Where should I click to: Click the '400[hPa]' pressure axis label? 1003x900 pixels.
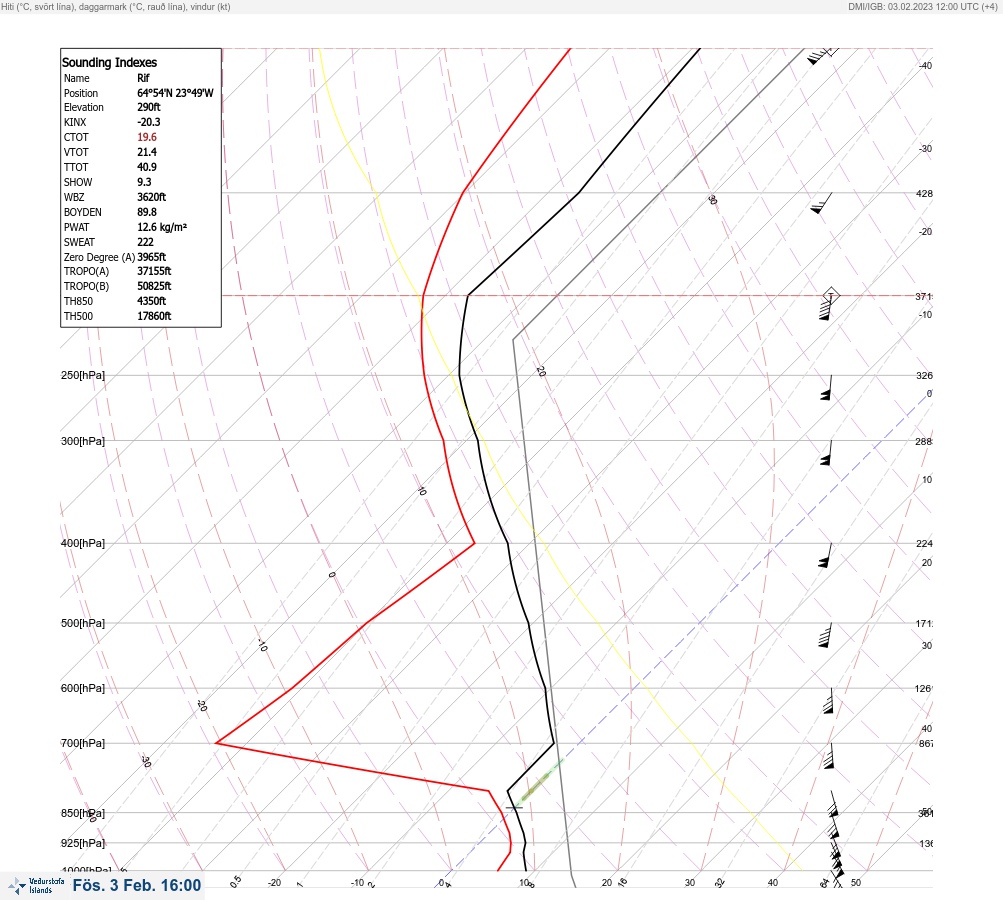point(83,543)
